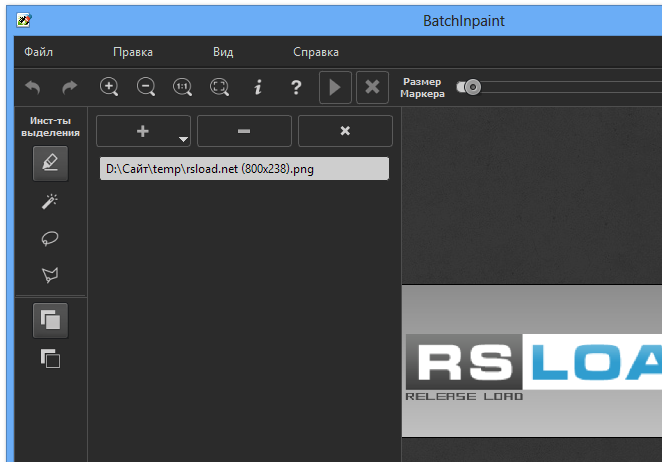Choose the filled overlapping squares mode
The width and height of the screenshot is (662, 462).
[50, 321]
